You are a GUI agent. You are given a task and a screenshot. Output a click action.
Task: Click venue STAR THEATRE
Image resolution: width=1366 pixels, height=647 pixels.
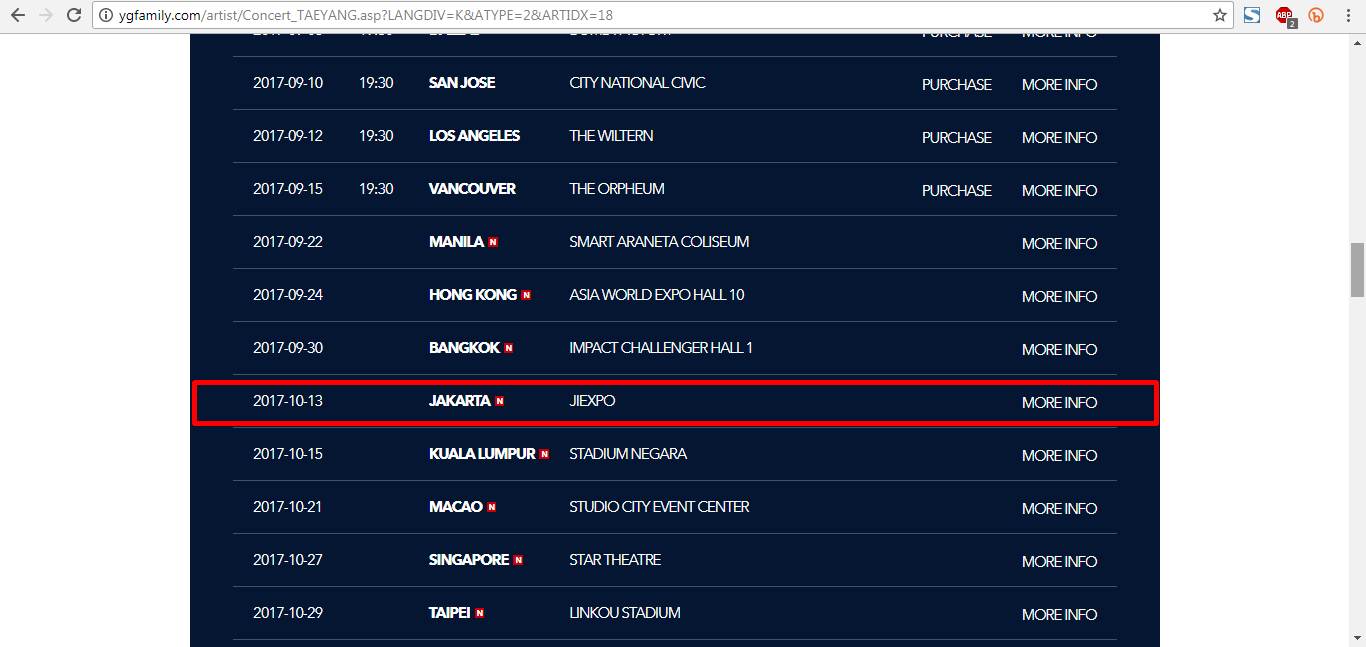click(x=615, y=560)
